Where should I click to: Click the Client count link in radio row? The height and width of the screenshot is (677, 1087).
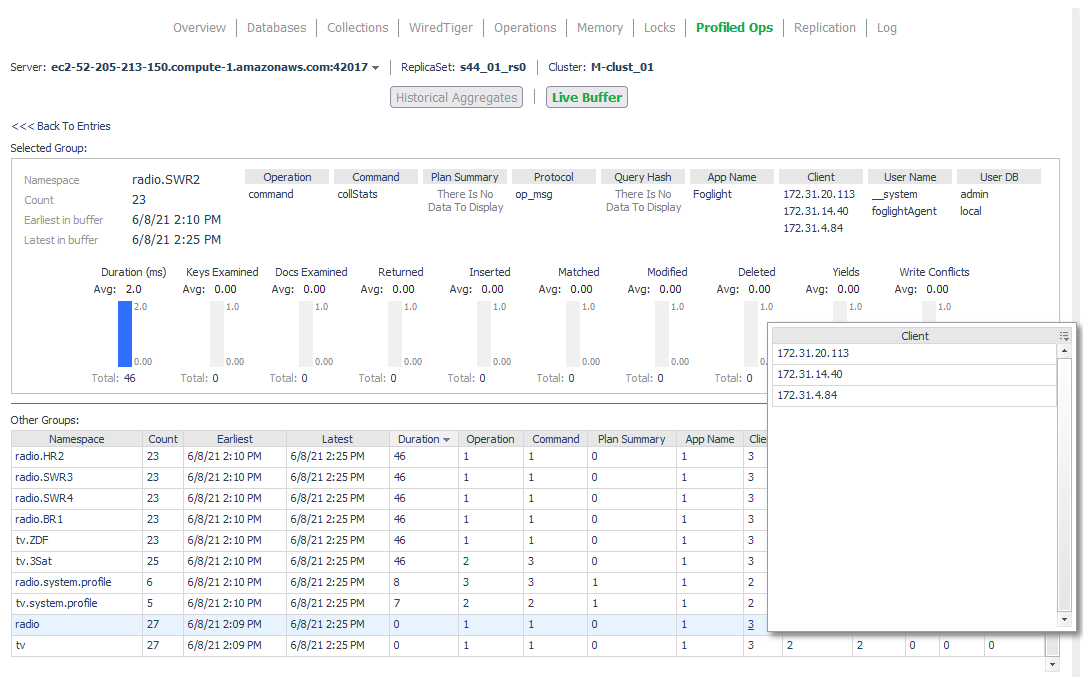751,624
